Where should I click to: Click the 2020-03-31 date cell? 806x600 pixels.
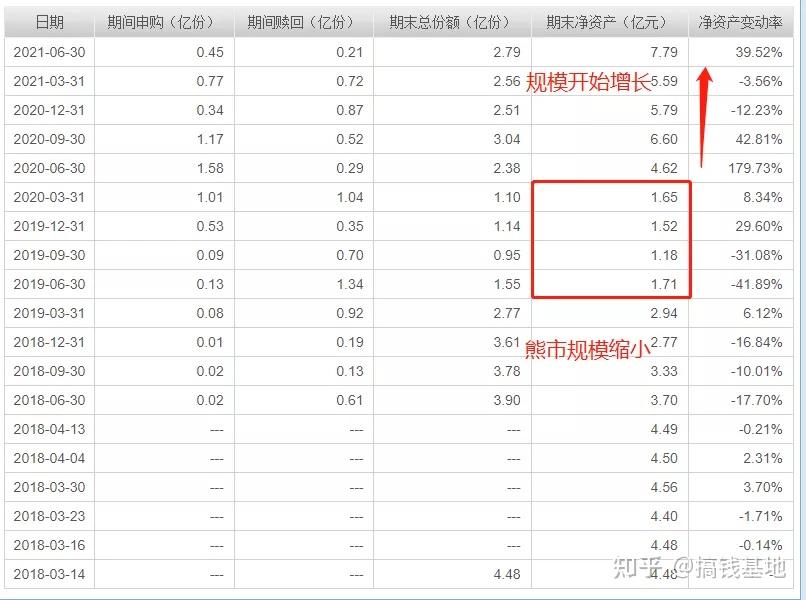[x=49, y=197]
